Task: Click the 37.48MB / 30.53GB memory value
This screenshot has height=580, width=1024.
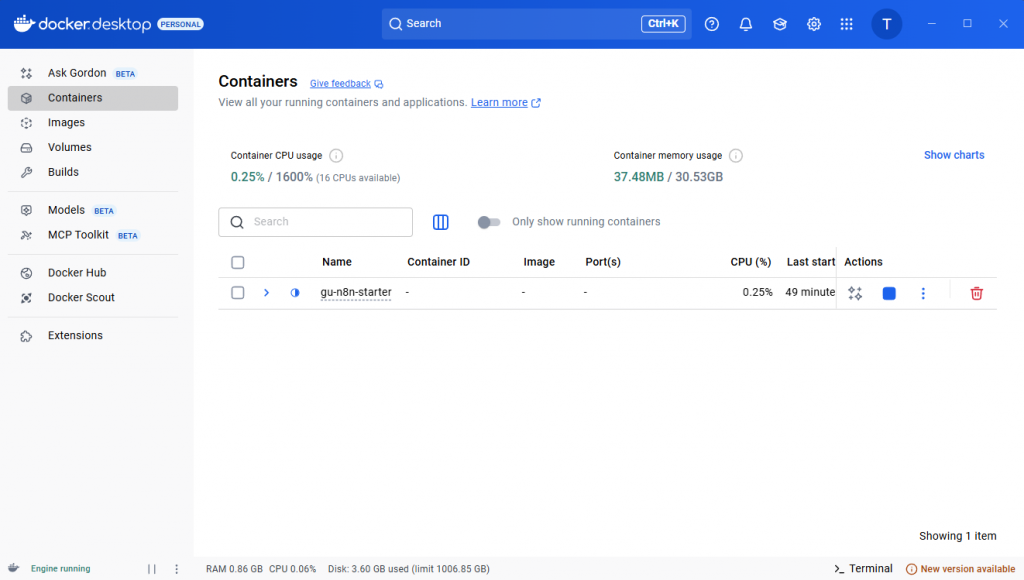Action: click(668, 177)
